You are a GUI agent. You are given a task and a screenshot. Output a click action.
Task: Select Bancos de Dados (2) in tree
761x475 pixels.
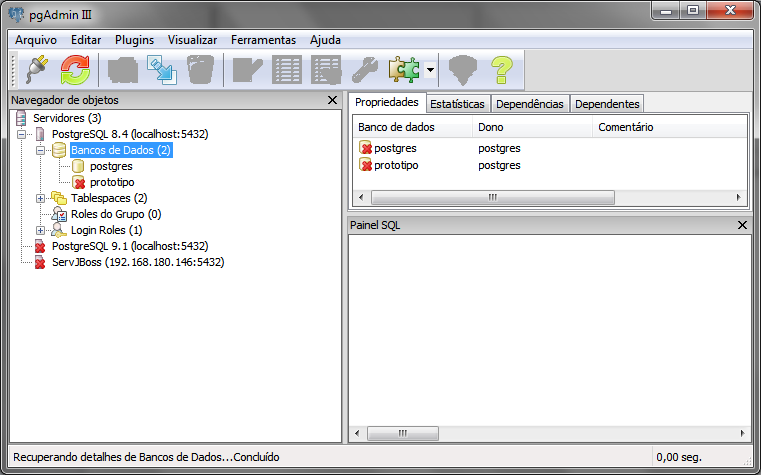tap(121, 150)
